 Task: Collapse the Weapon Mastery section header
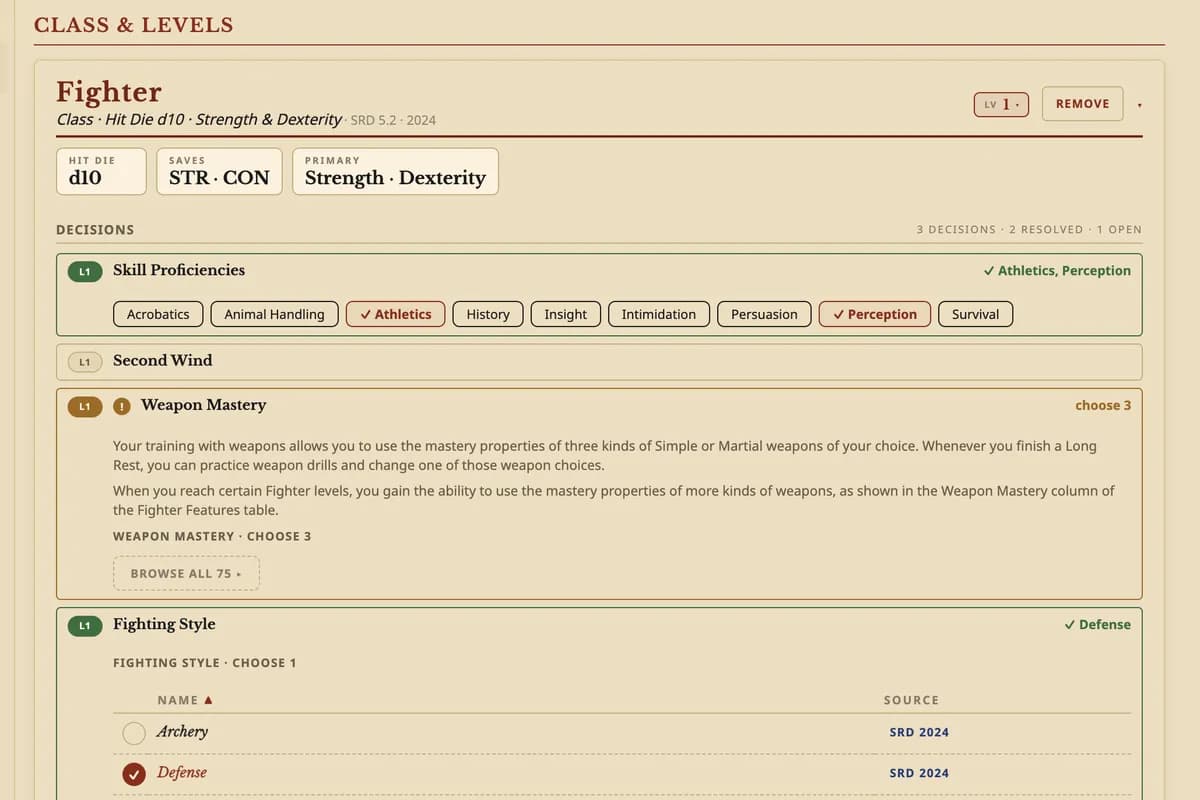coord(599,406)
